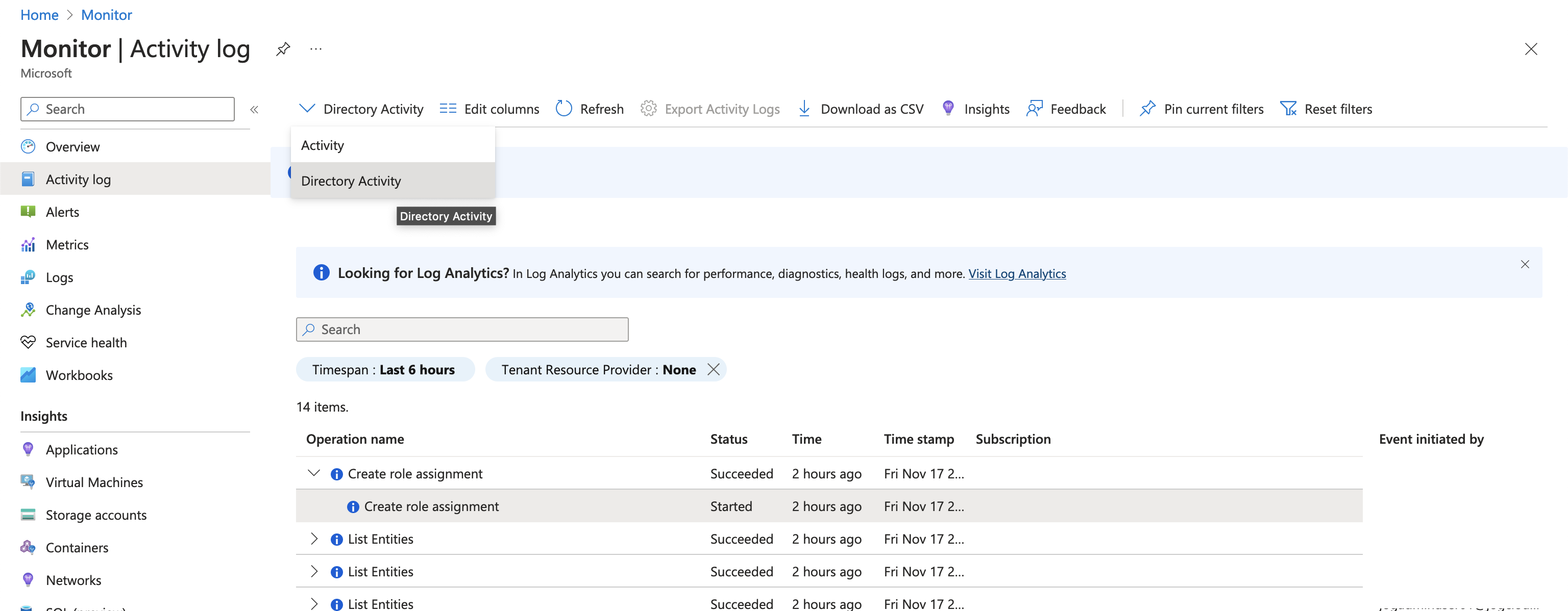Click Reset filters funnel icon

[x=1288, y=109]
